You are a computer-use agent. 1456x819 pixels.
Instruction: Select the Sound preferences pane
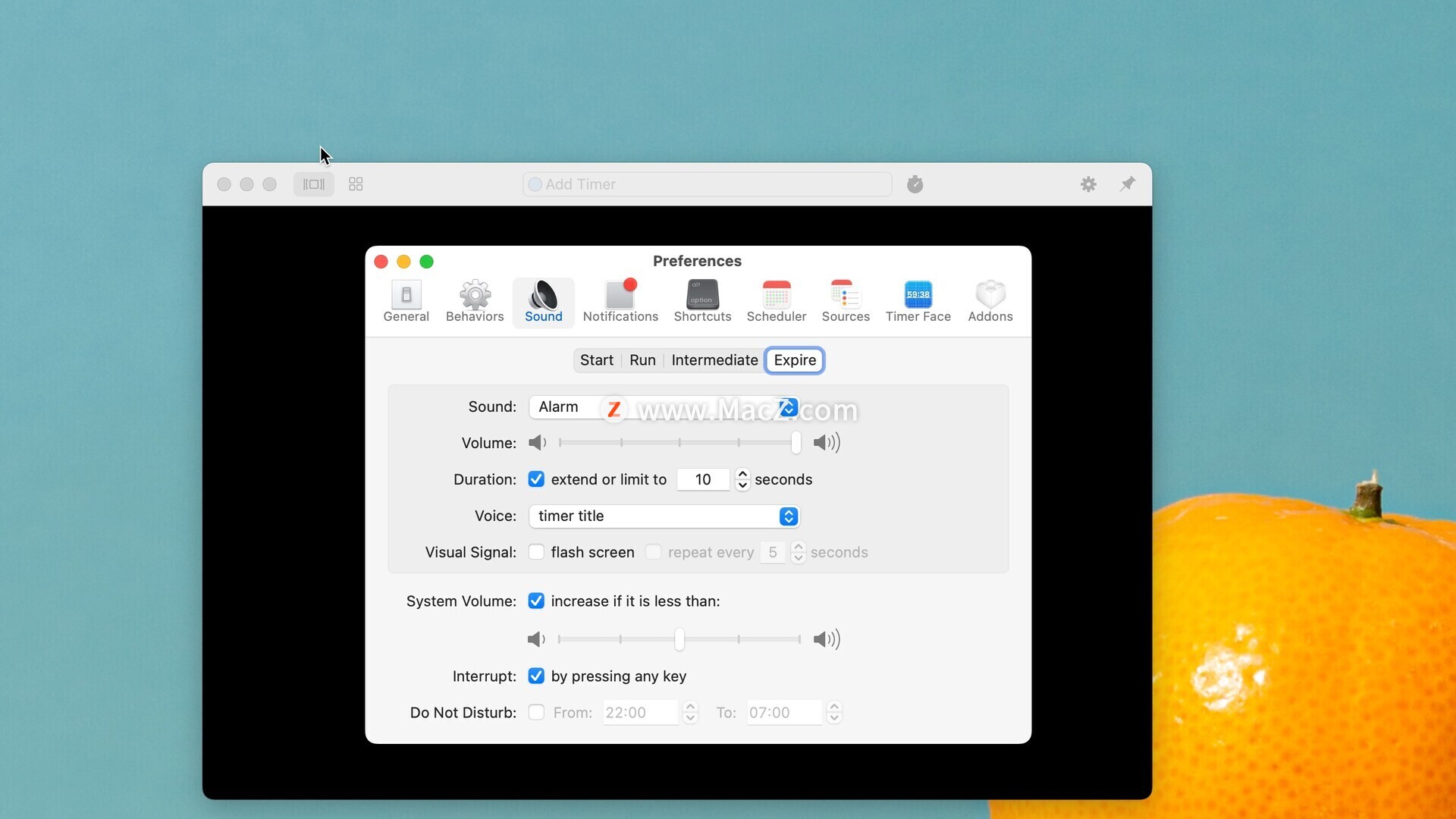click(544, 302)
